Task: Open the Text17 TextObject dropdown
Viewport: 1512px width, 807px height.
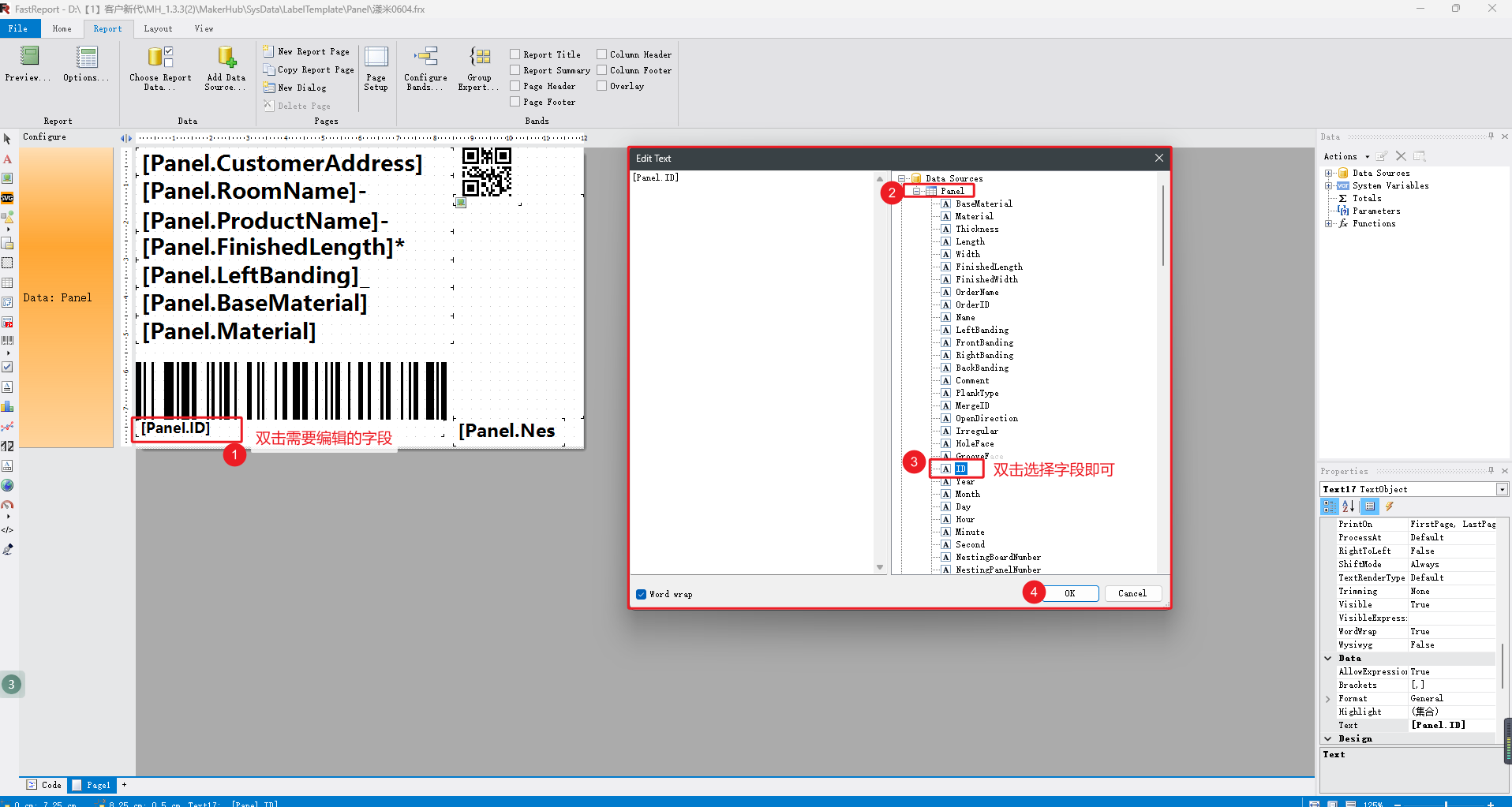Action: pyautogui.click(x=1502, y=490)
